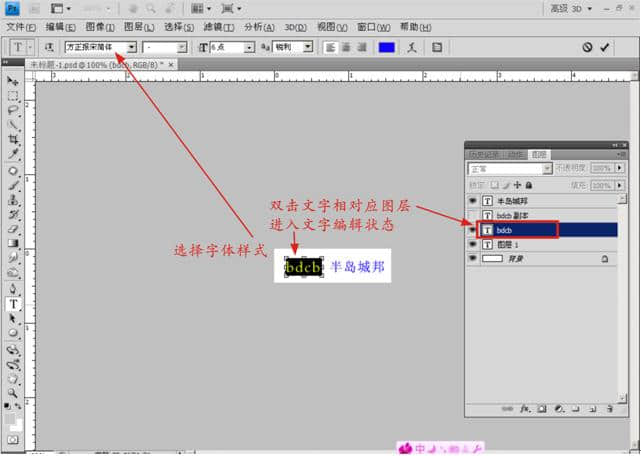Switch to the 历史记录 panel tab
The image size is (641, 456).
pos(484,154)
